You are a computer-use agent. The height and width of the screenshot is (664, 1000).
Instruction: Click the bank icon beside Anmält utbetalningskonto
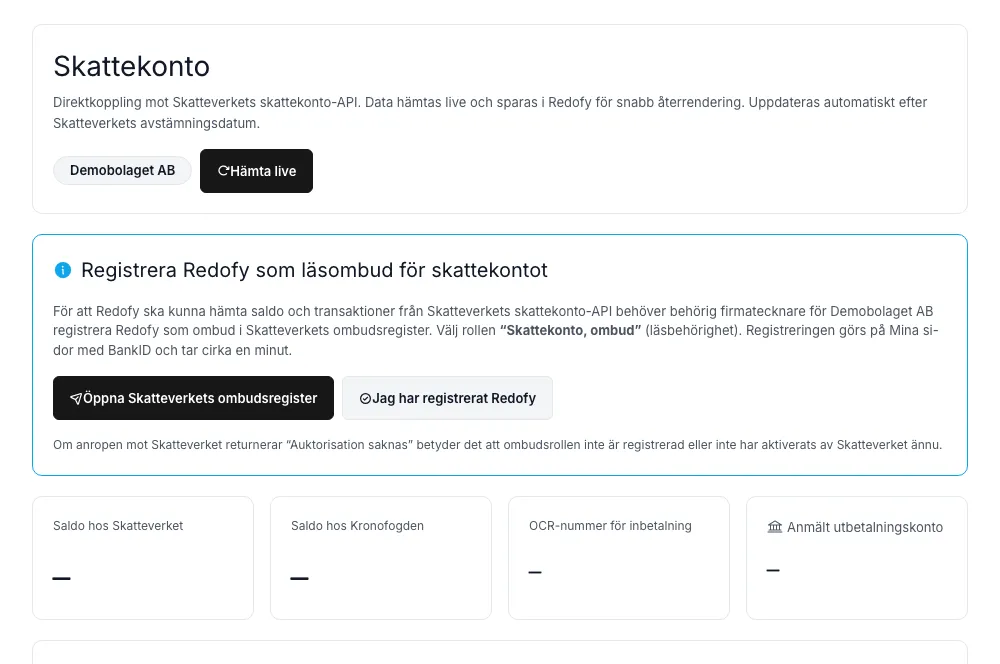[774, 527]
